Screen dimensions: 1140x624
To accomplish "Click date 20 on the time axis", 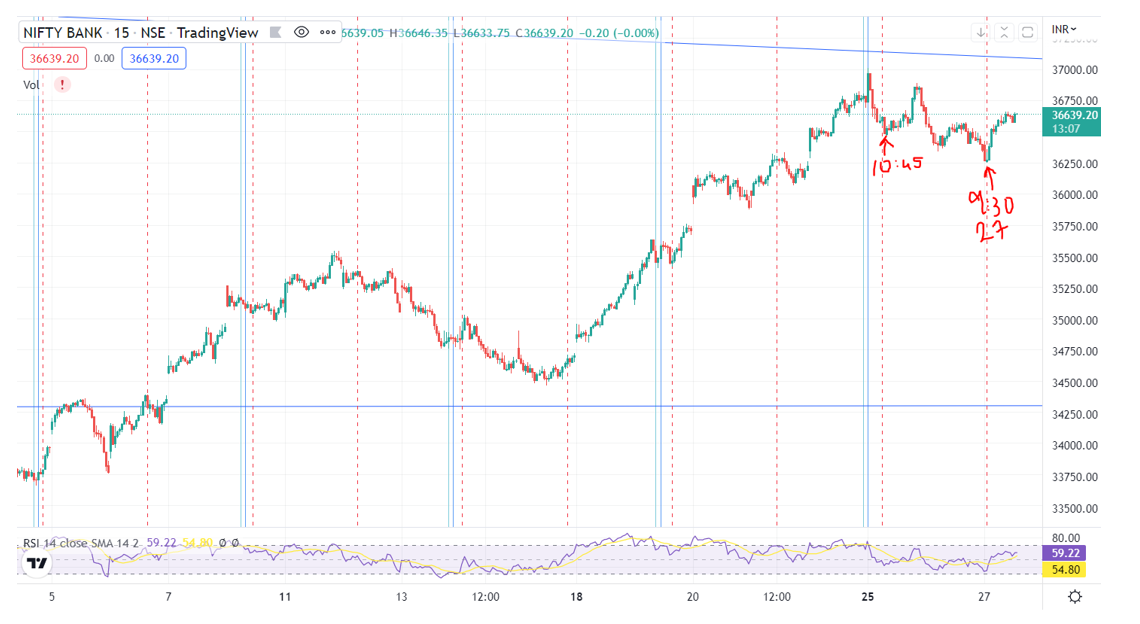I will point(692,597).
